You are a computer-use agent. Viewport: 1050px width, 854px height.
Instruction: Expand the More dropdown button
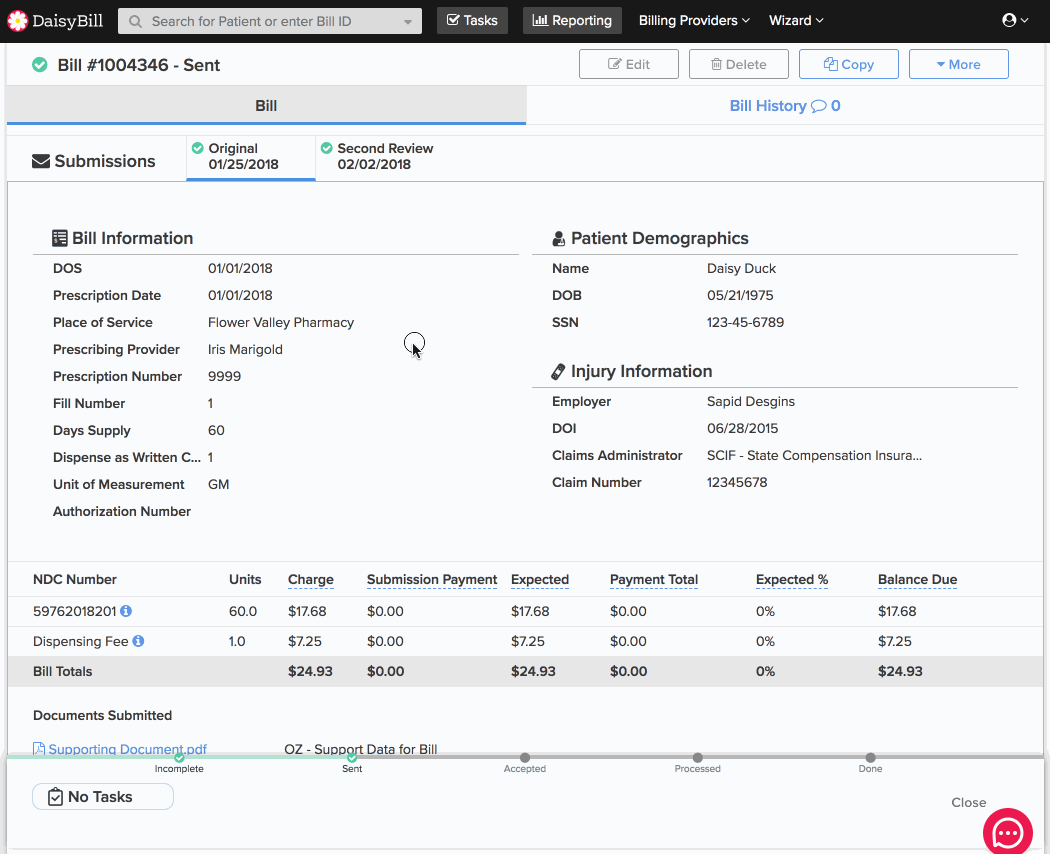click(958, 64)
